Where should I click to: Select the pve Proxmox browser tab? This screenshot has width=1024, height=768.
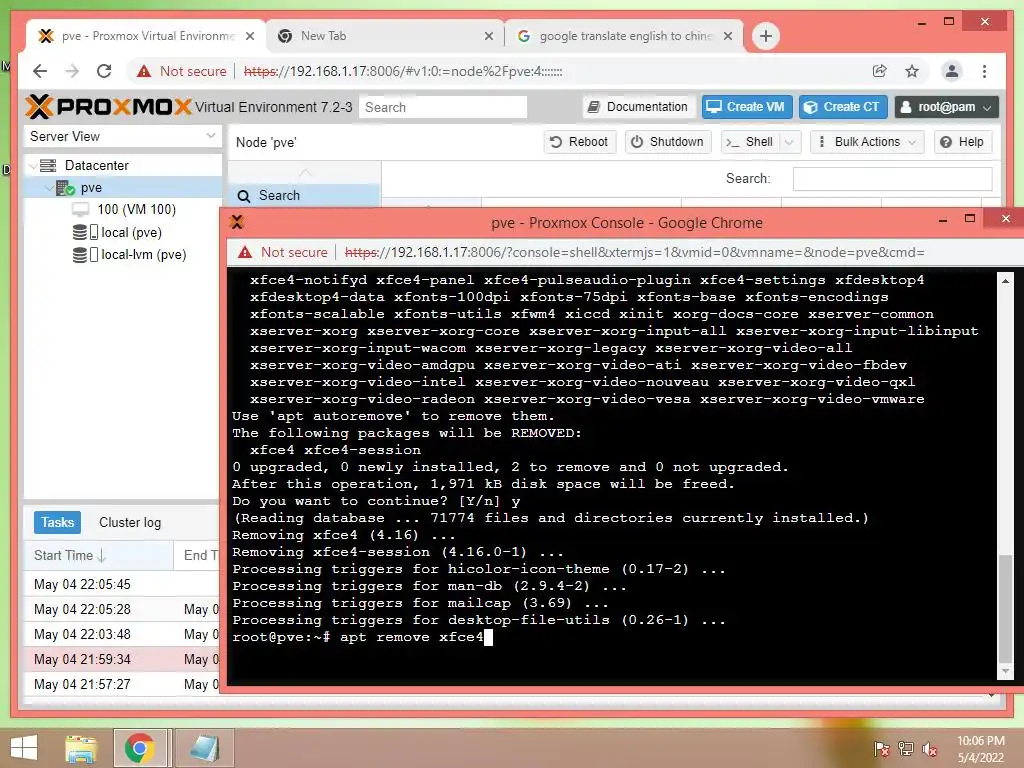coord(147,36)
